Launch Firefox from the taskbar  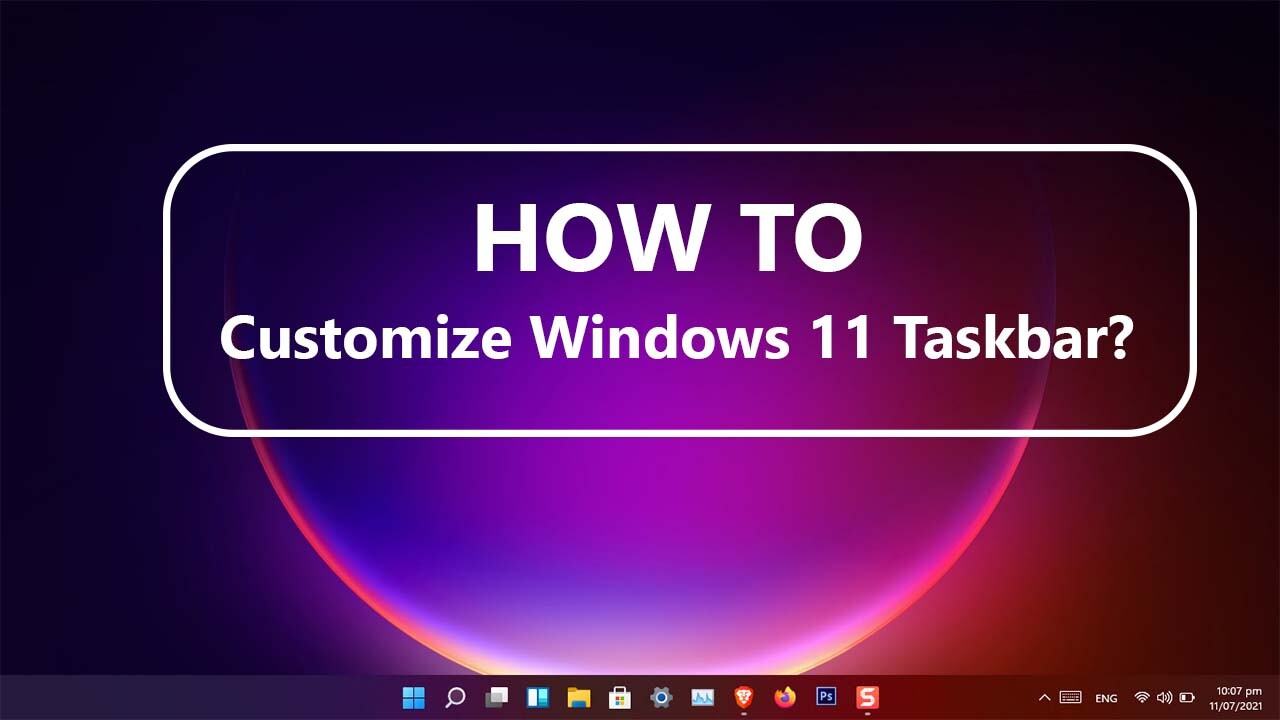pyautogui.click(x=785, y=697)
